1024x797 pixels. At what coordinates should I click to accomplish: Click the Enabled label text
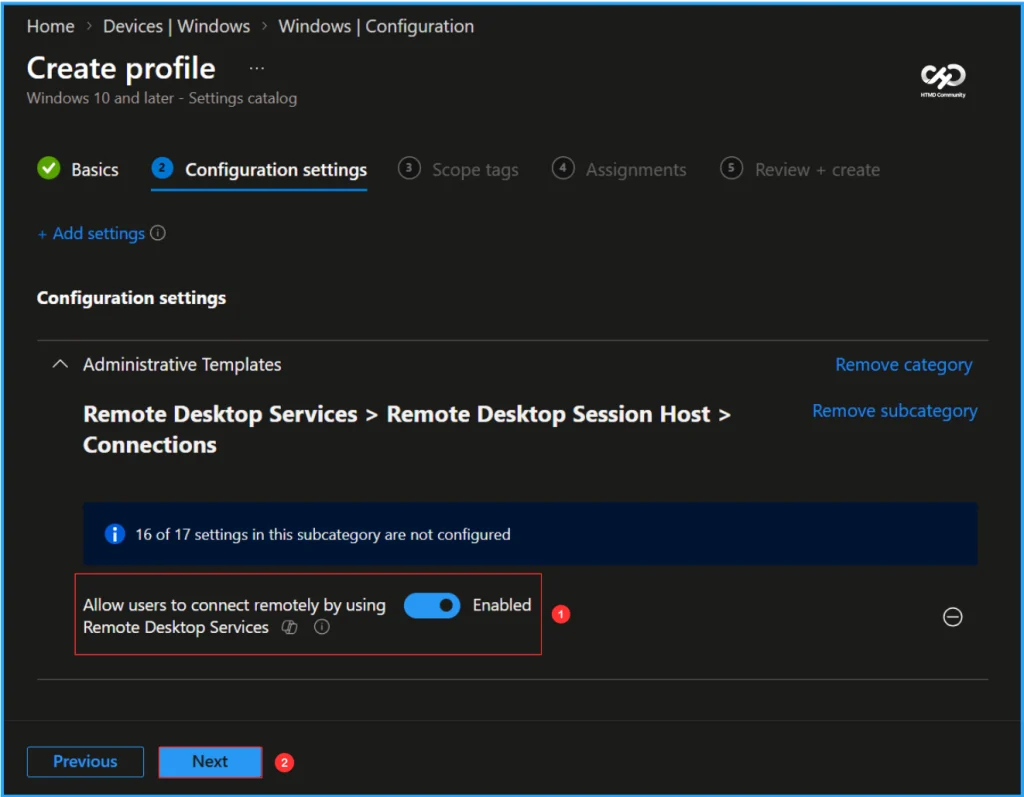click(502, 605)
